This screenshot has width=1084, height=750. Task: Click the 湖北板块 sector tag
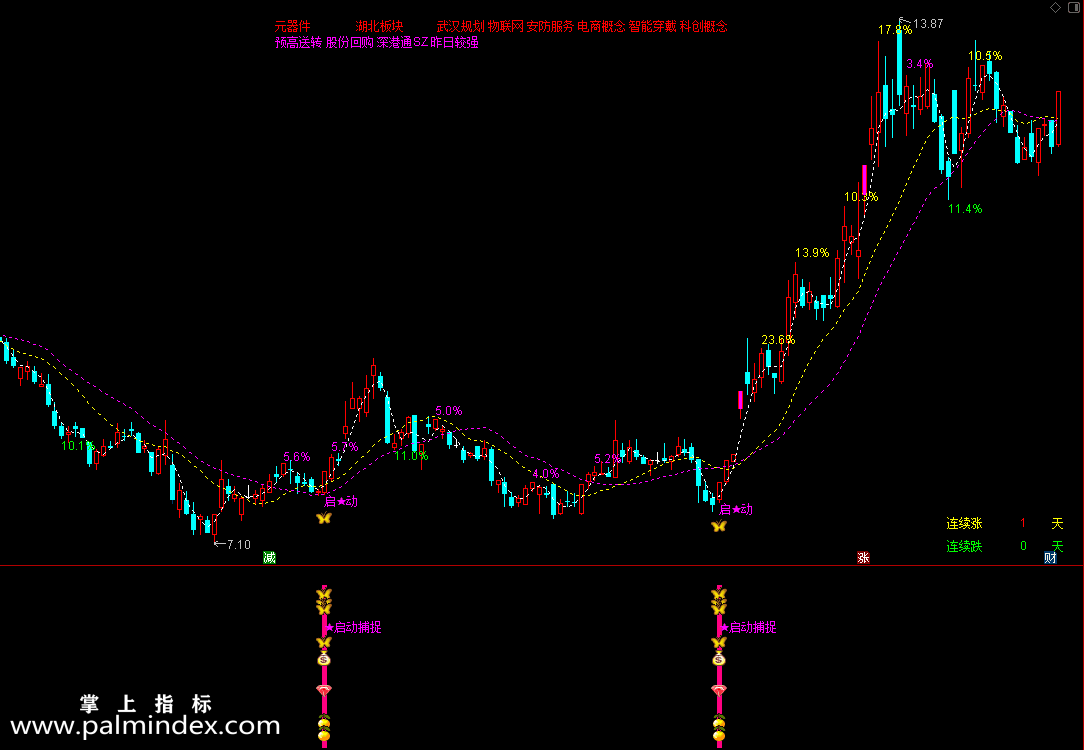pos(380,26)
